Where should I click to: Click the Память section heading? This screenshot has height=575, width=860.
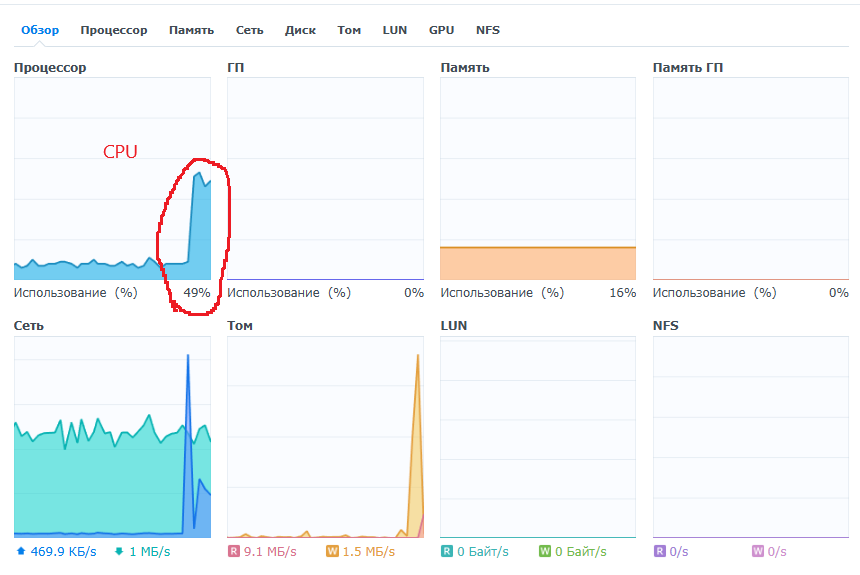pyautogui.click(x=465, y=67)
